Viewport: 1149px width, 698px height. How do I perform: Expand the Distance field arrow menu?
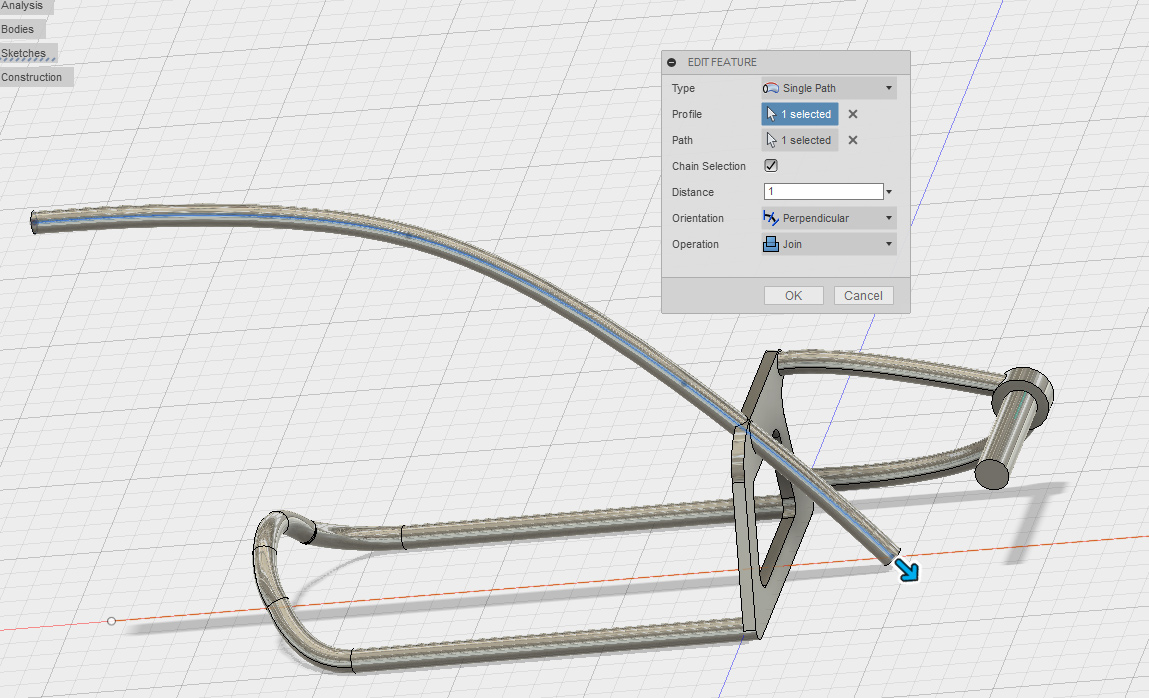(889, 192)
